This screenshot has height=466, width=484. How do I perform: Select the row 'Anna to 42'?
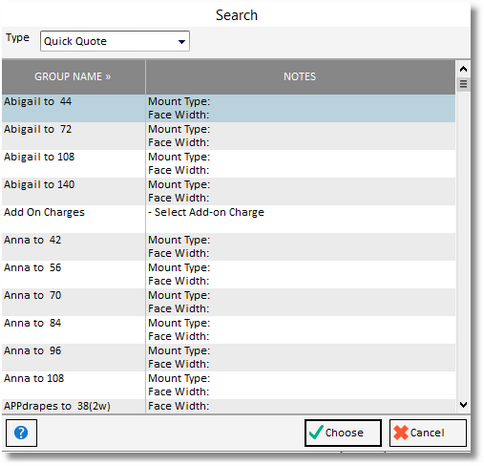[x=228, y=247]
